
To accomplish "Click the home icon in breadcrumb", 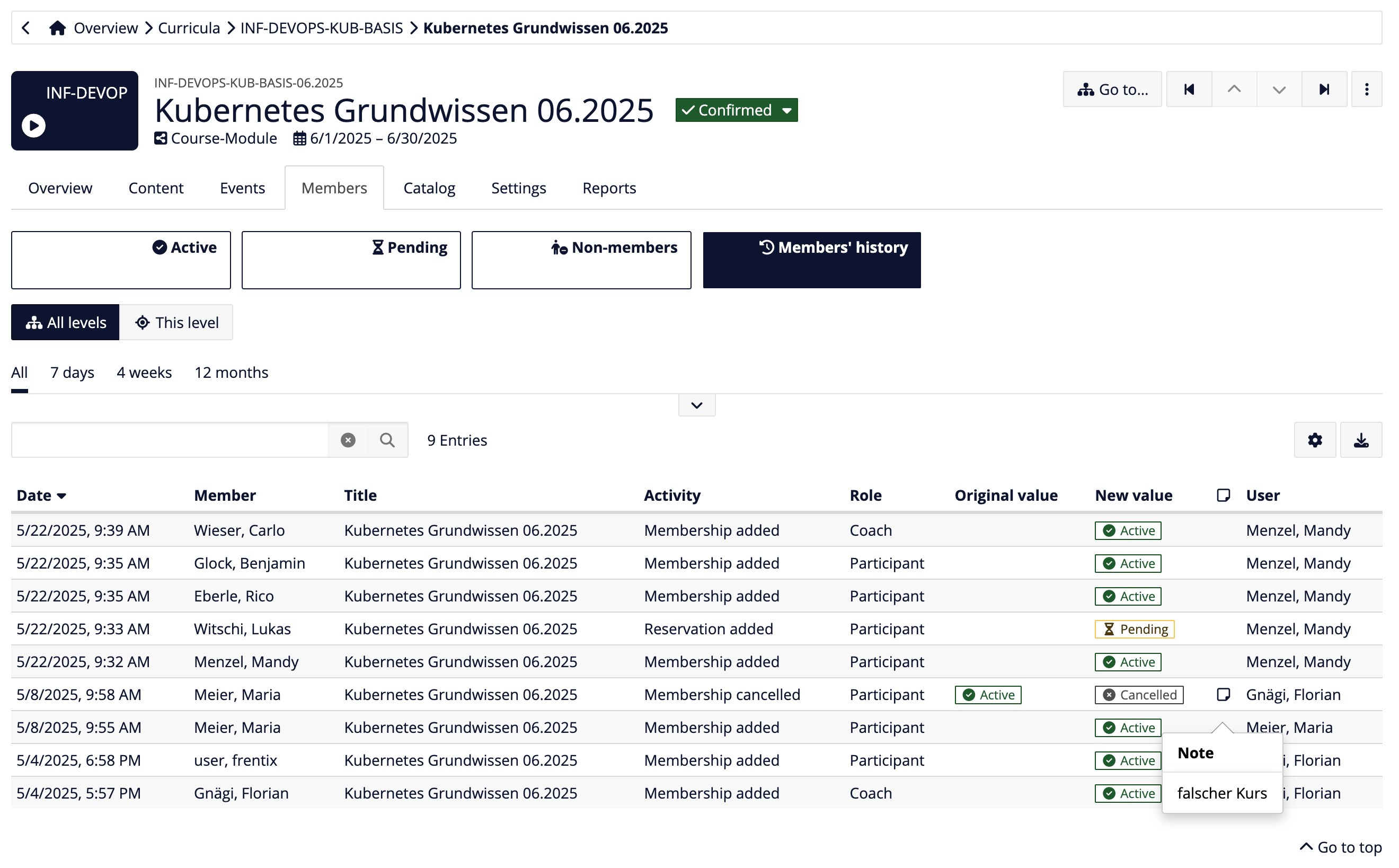I will (57, 28).
